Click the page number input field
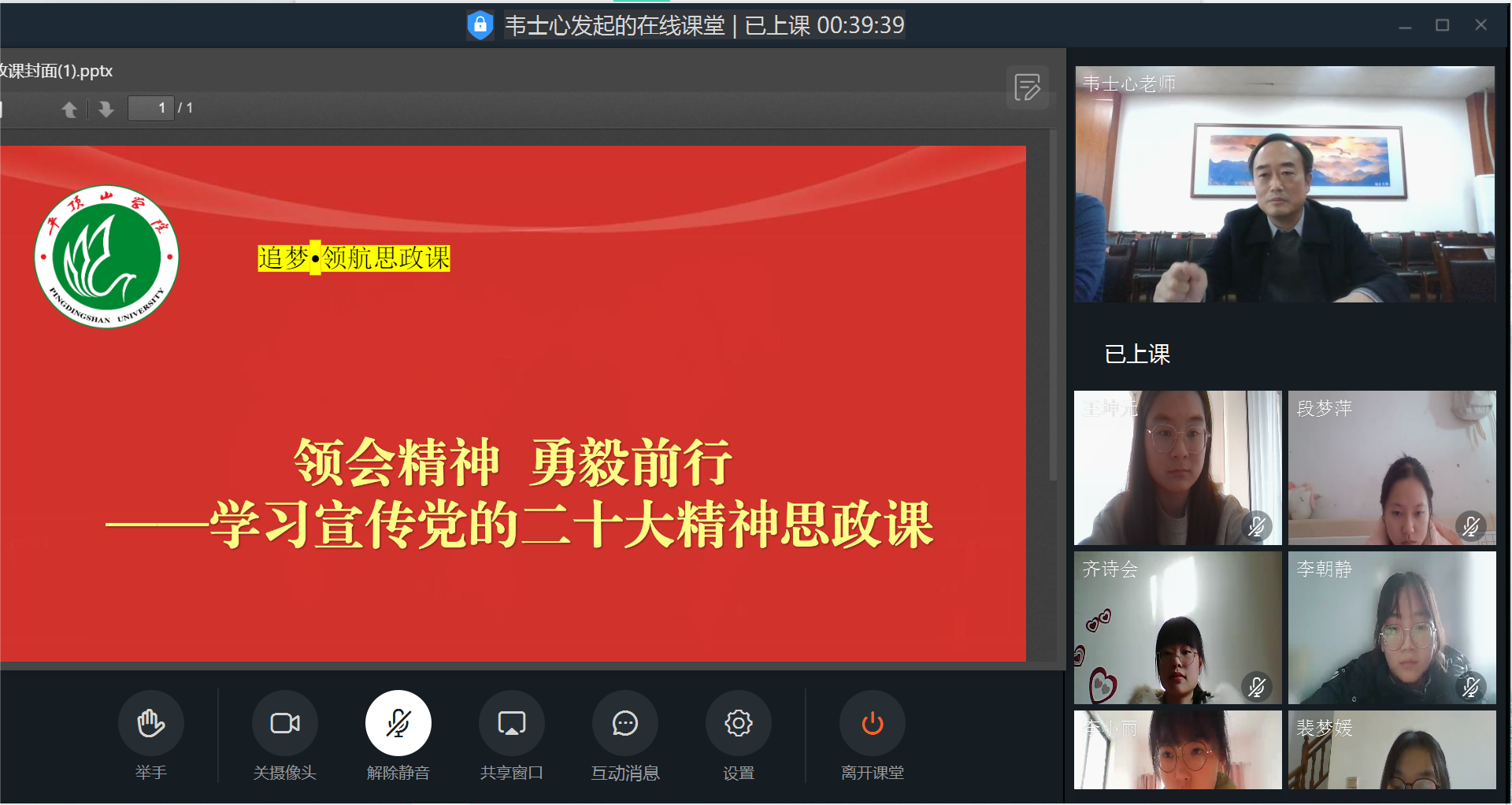This screenshot has width=1512, height=805. point(152,108)
